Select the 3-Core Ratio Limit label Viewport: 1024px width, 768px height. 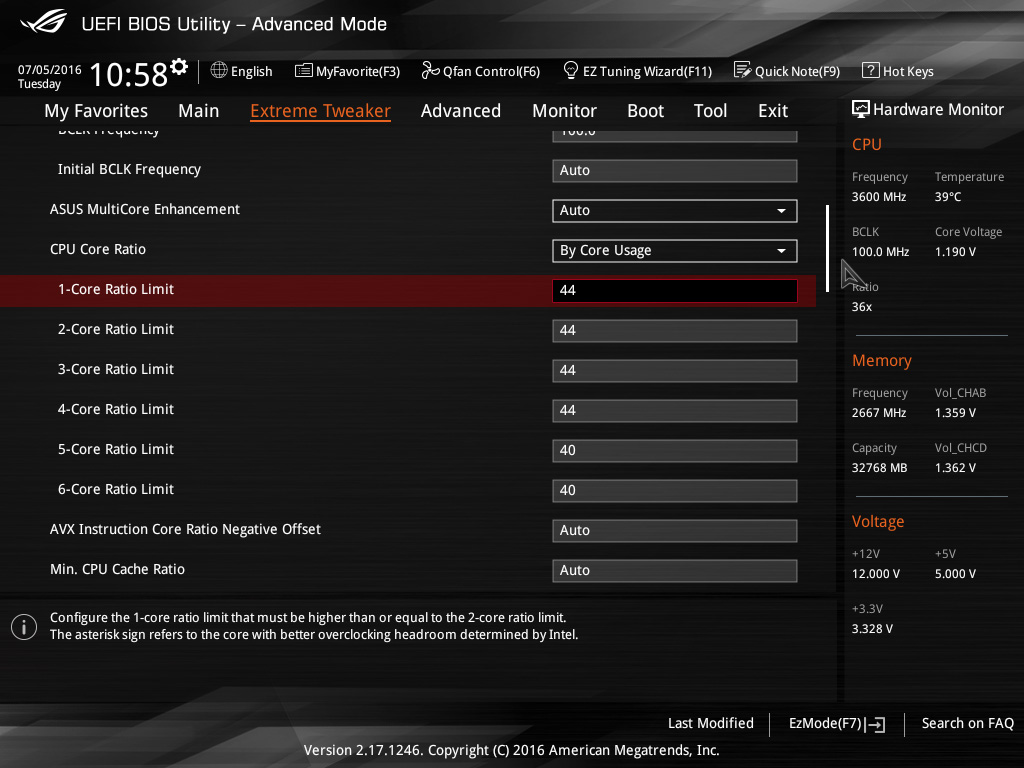[x=116, y=369]
